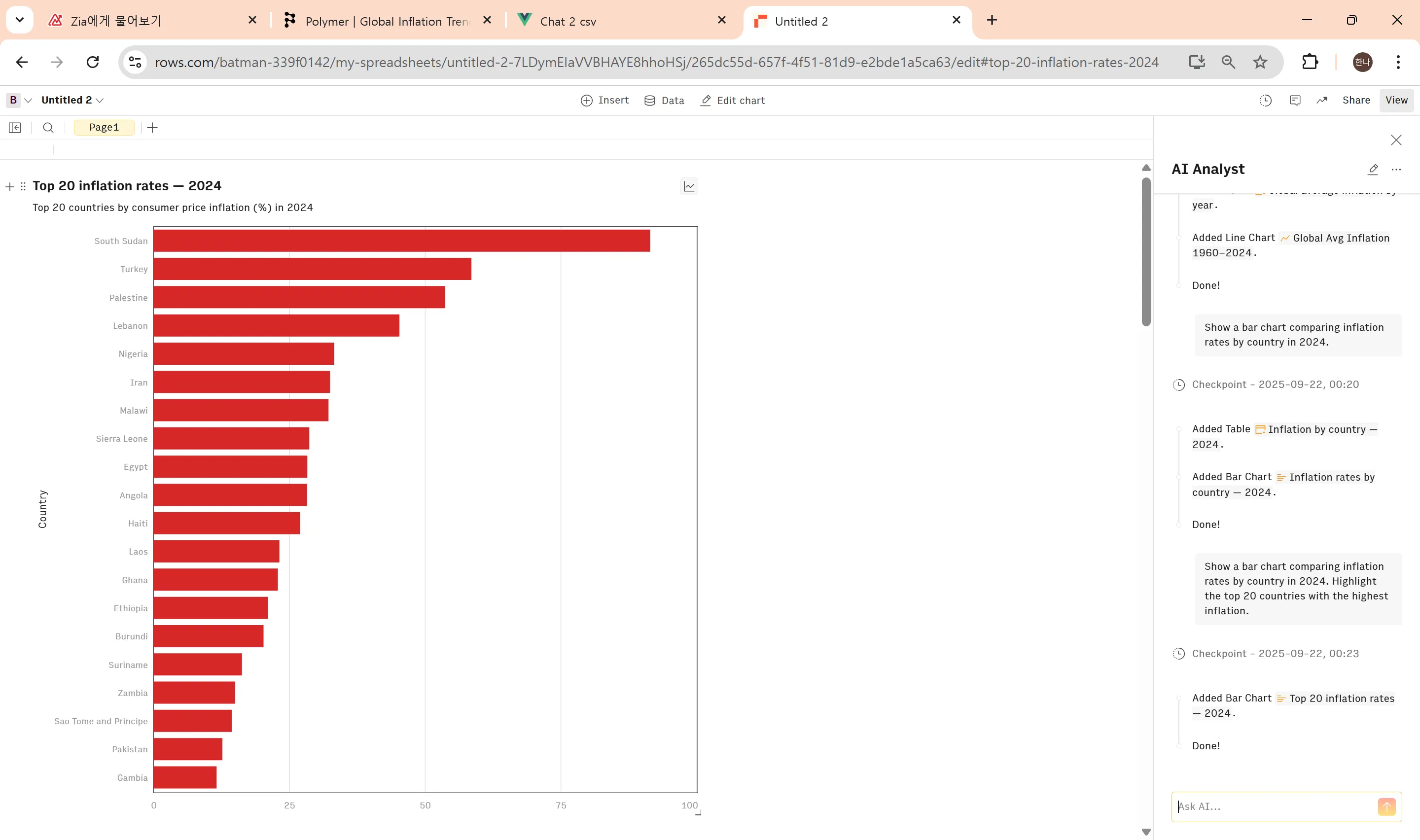The image size is (1420, 840).
Task: Select the Page1 tab
Action: click(x=104, y=127)
